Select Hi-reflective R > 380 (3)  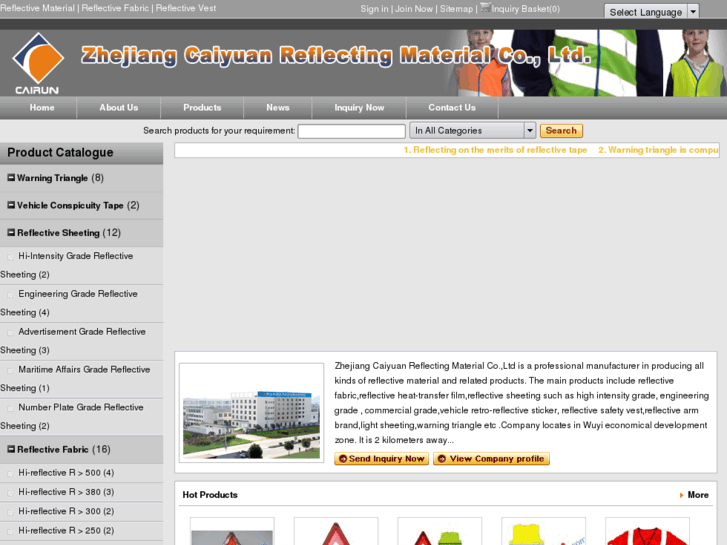[66, 492]
